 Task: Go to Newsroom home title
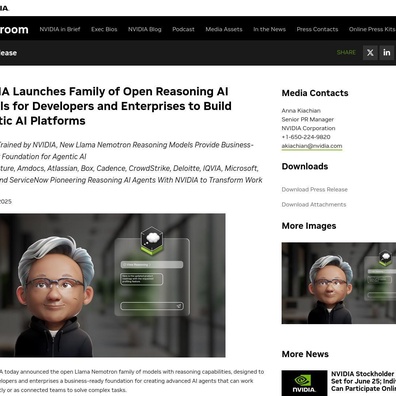14,29
